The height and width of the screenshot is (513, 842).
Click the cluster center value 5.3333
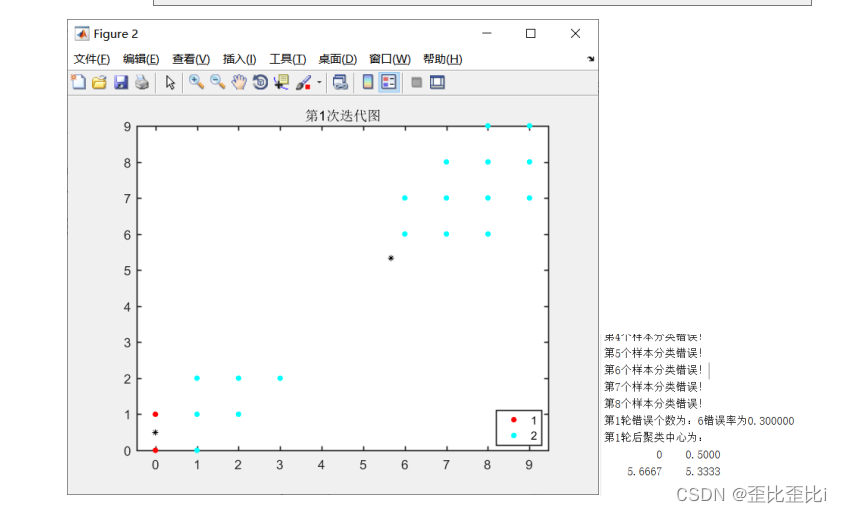(702, 471)
